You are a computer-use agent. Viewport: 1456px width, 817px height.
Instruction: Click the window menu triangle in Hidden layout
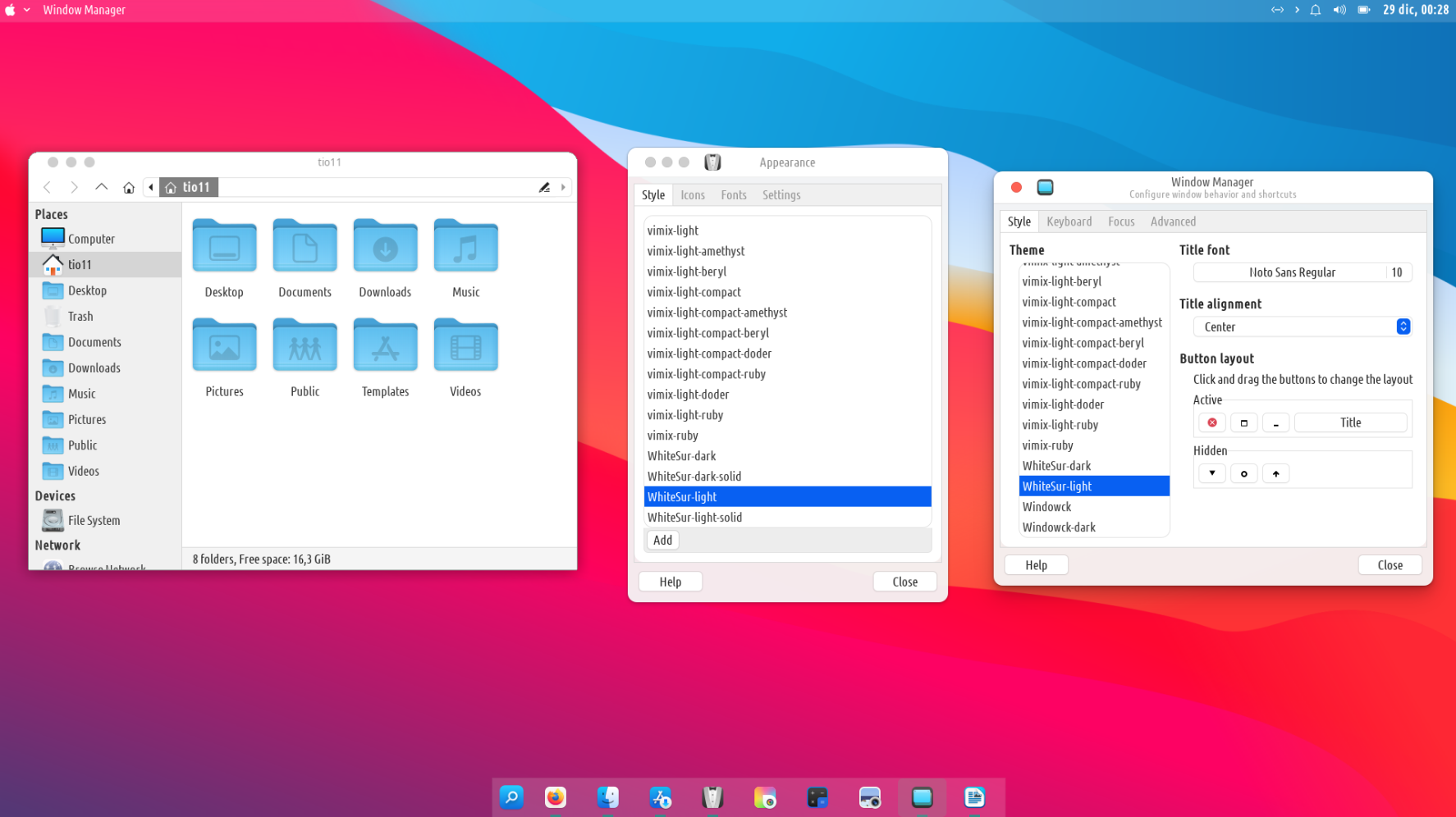pos(1211,474)
